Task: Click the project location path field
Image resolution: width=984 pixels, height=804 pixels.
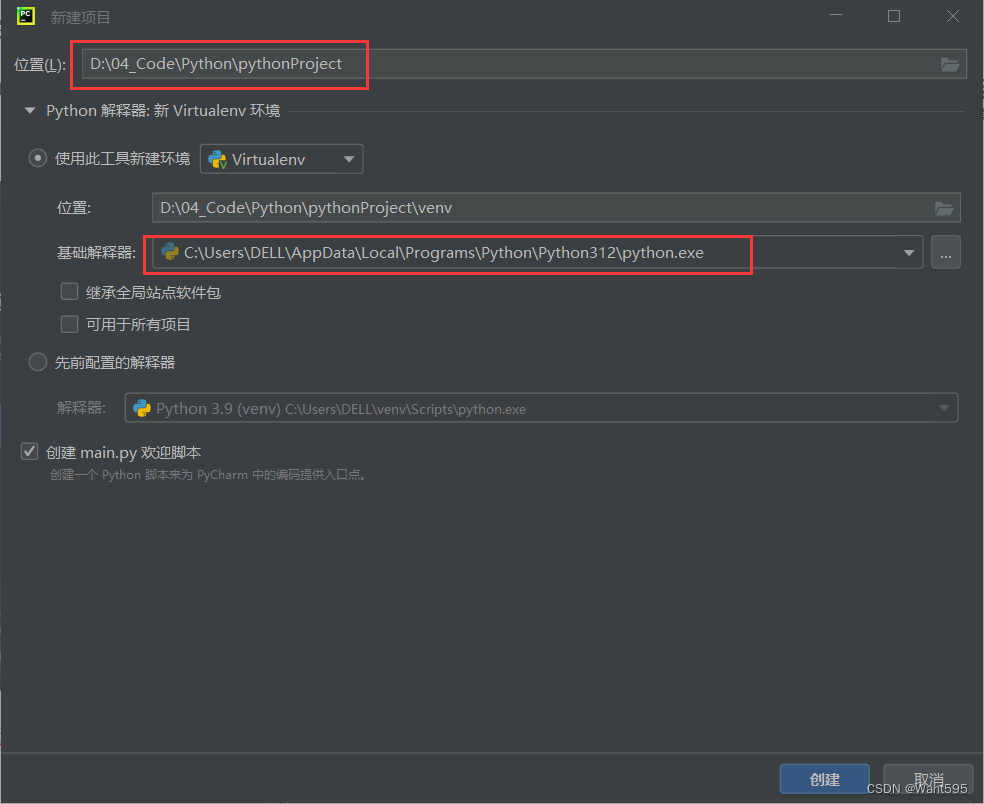Action: click(524, 64)
